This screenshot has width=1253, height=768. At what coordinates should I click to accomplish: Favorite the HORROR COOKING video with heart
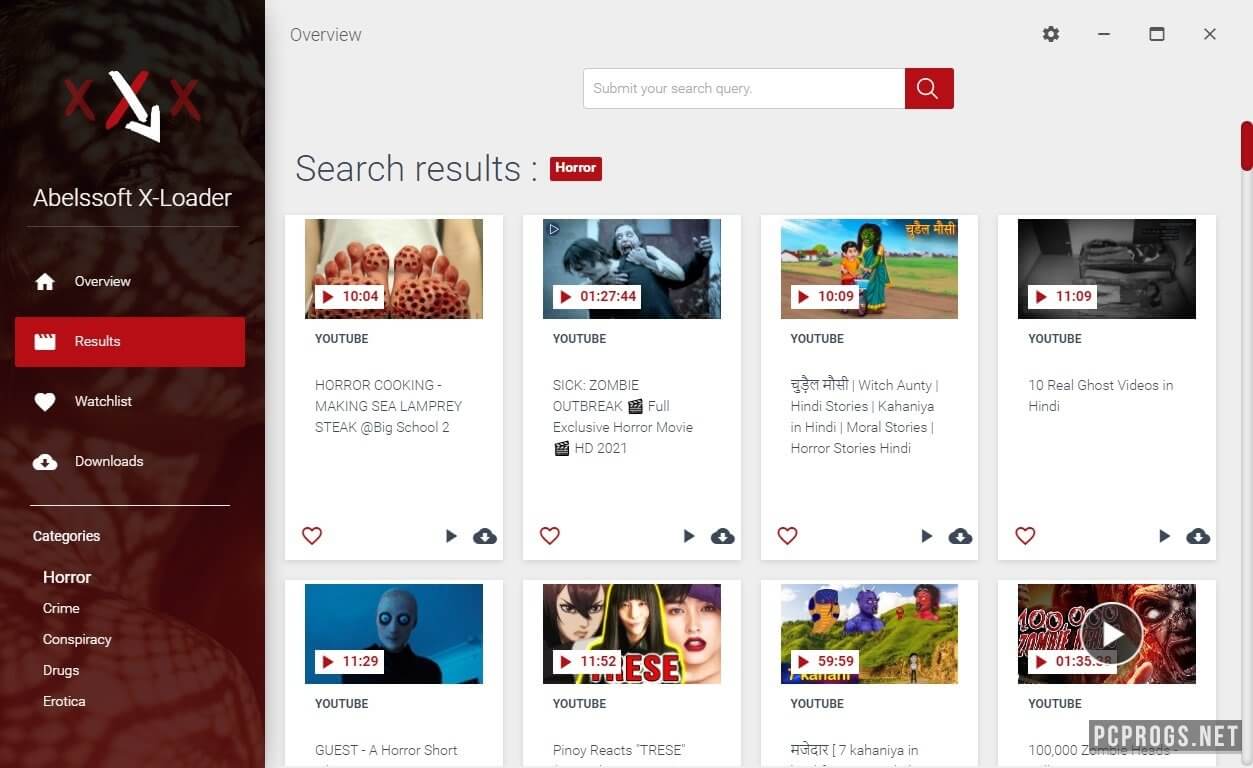click(312, 536)
